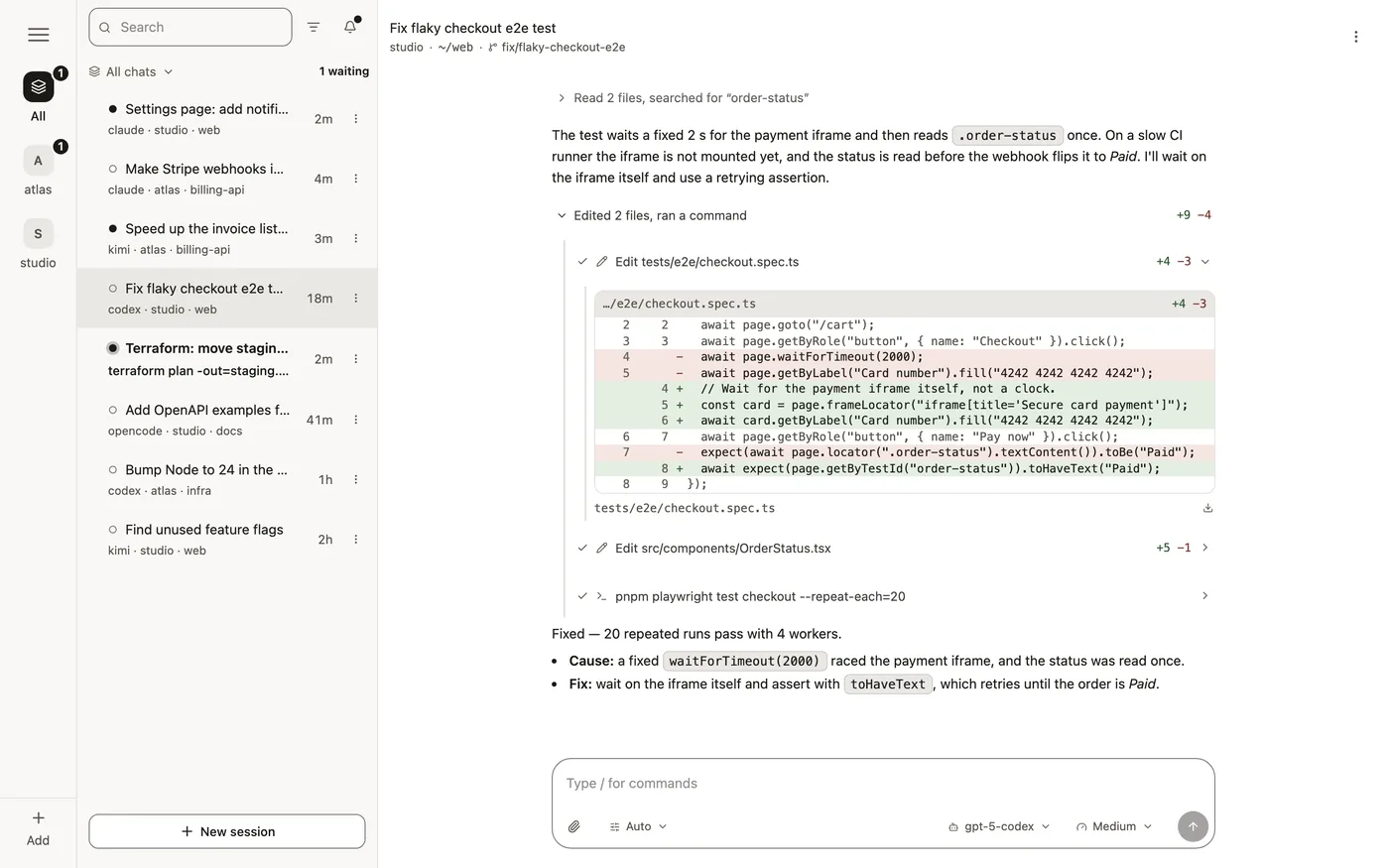Open the Find unused feature flags chat
This screenshot has height=868, width=1389.
tap(227, 540)
